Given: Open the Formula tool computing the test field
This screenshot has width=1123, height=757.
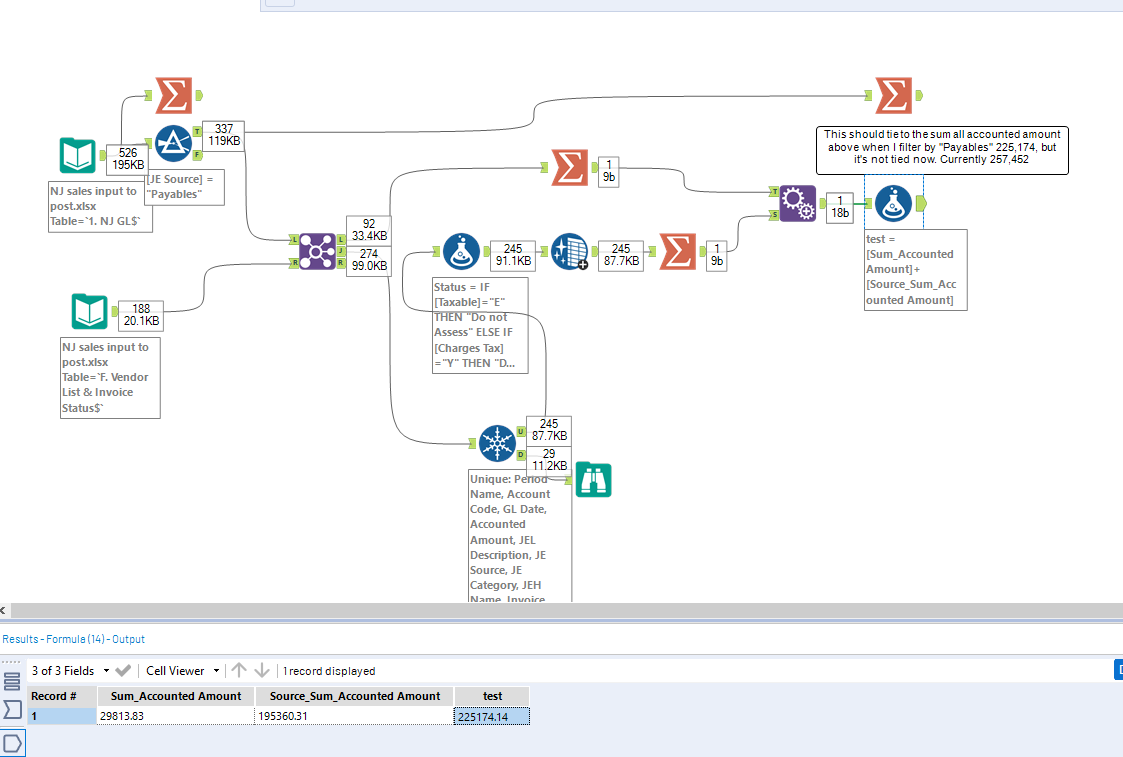Looking at the screenshot, I should 893,203.
